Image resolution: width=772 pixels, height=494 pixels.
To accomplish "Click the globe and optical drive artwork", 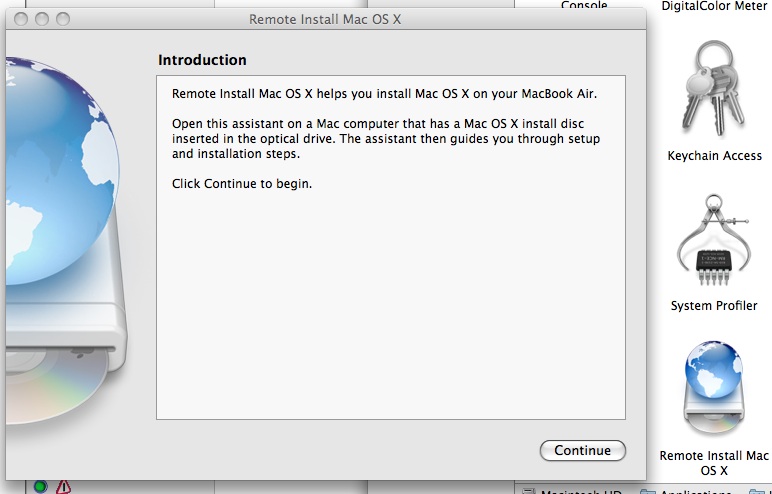I will (66, 241).
